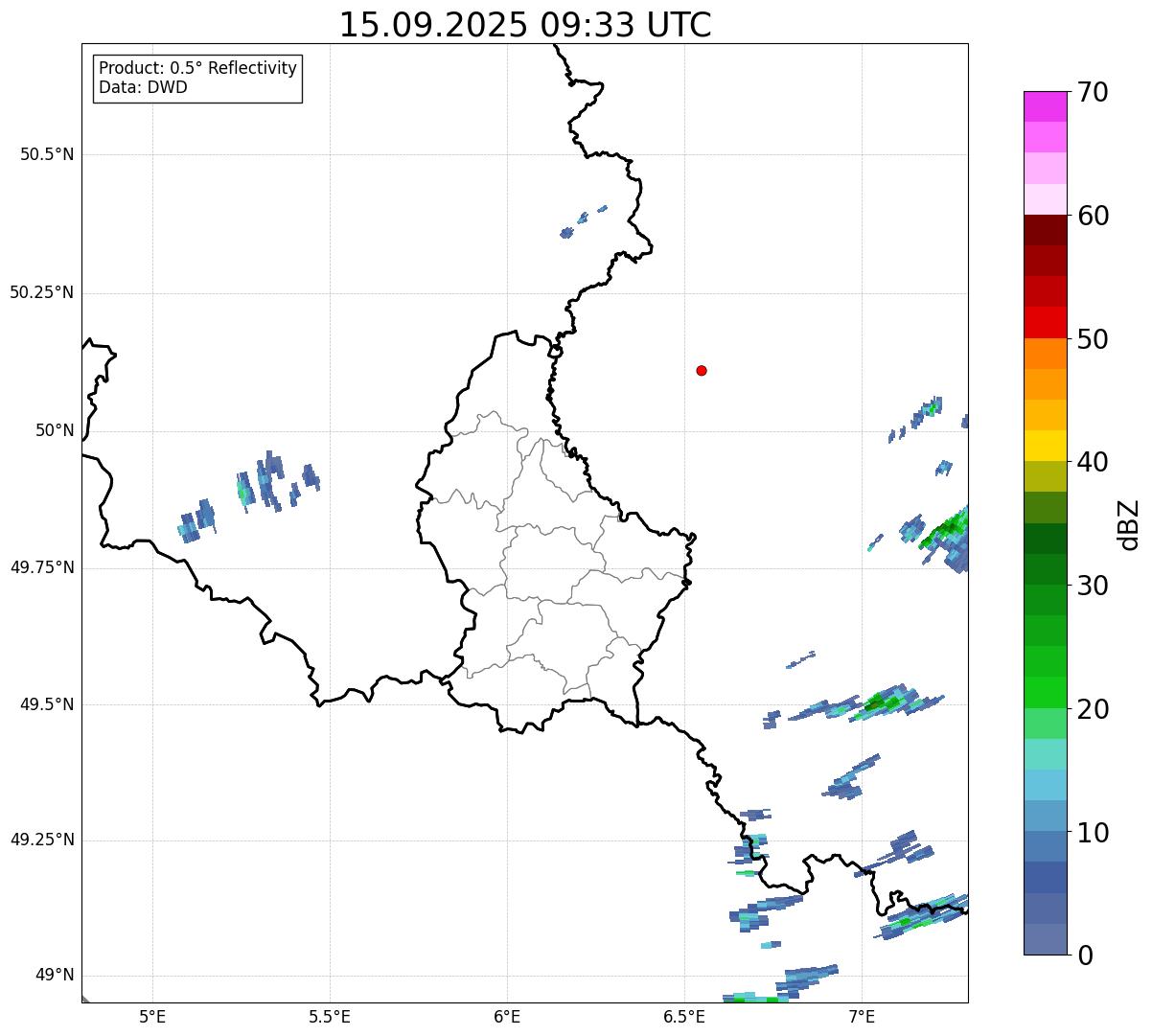
Task: Click the title 15.09.2025 09:33 UTC
Action: (525, 25)
